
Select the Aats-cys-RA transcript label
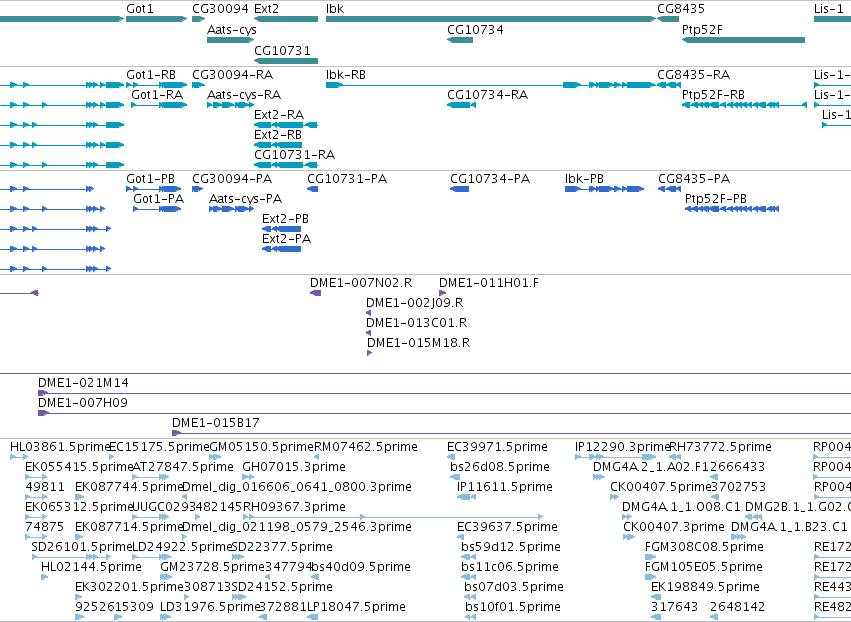244,95
